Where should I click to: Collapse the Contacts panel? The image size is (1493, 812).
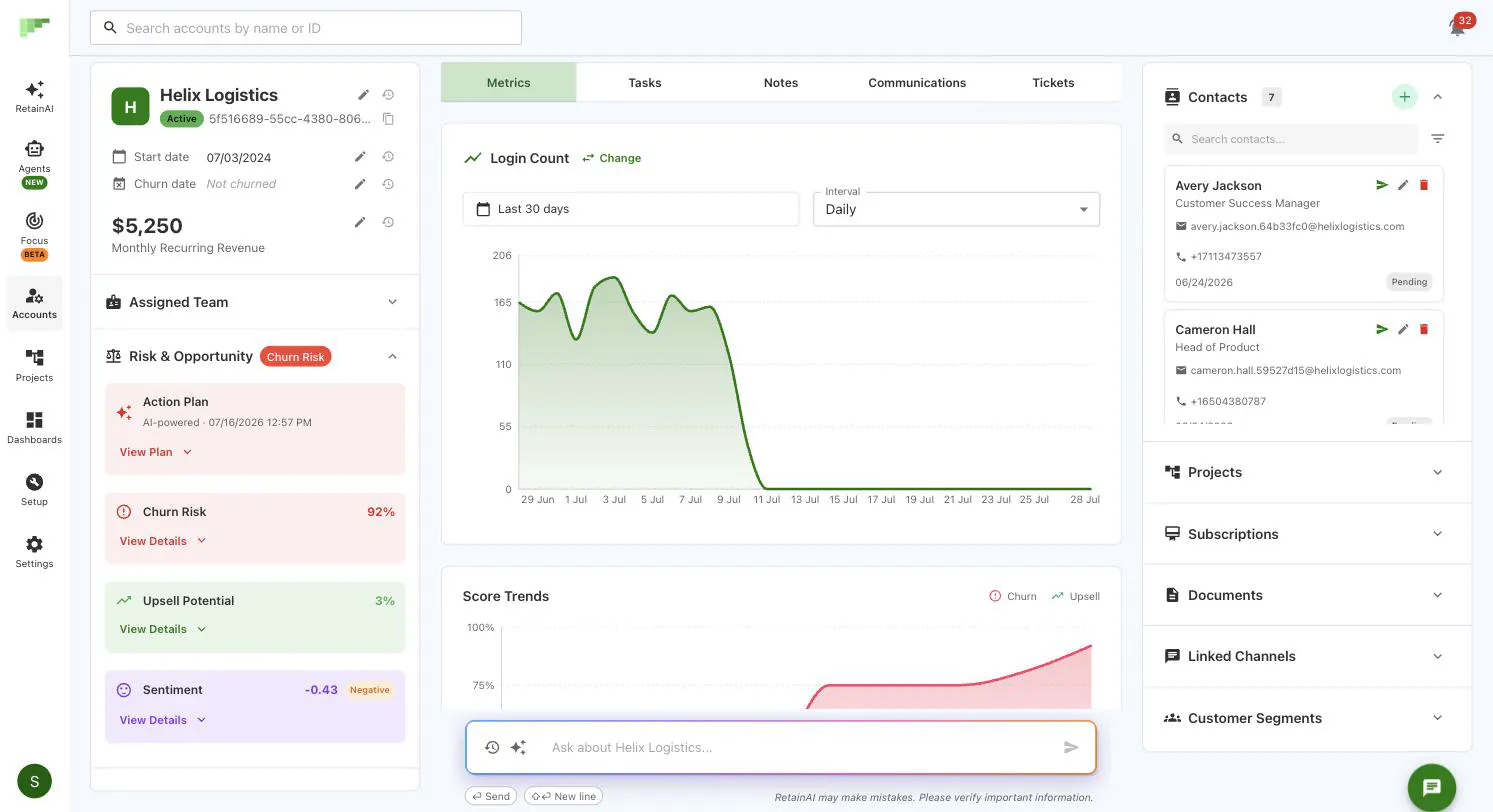tap(1437, 97)
